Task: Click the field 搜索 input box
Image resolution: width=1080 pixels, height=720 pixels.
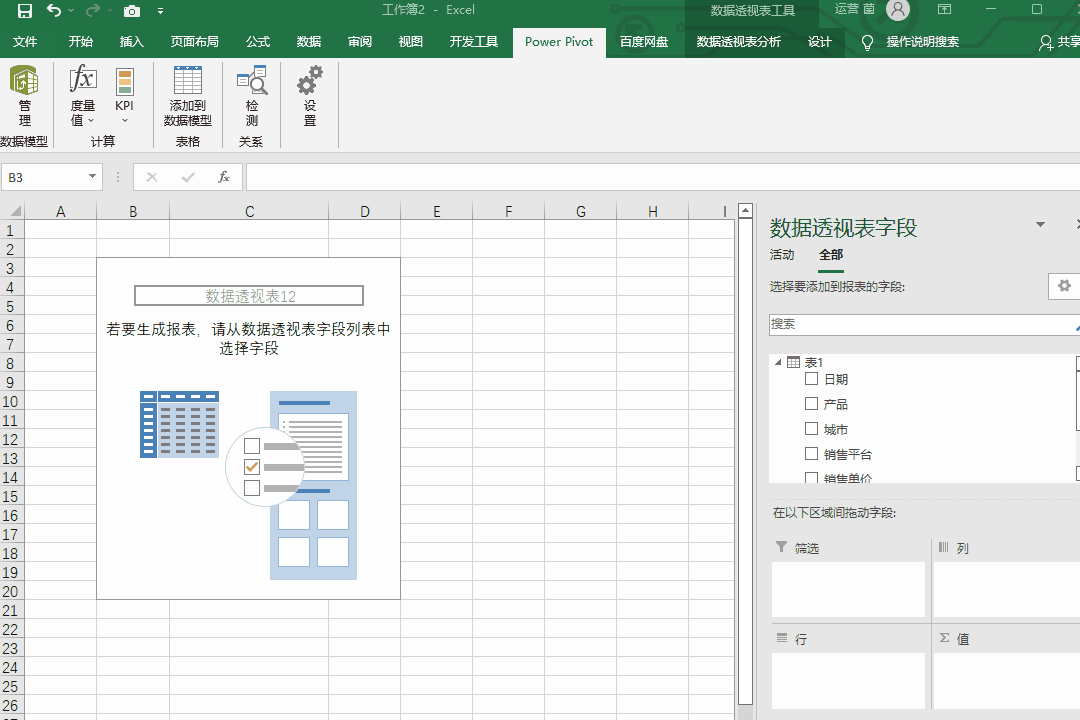Action: click(x=920, y=325)
